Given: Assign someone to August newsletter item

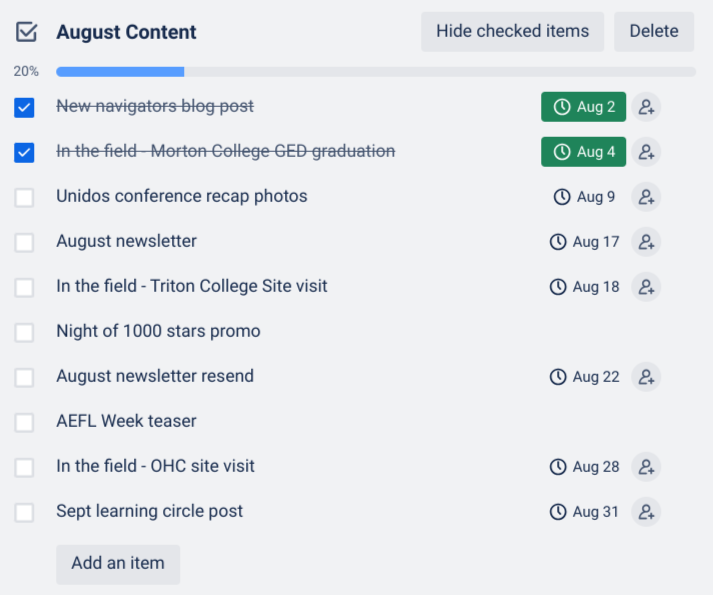Looking at the screenshot, I should click(646, 242).
